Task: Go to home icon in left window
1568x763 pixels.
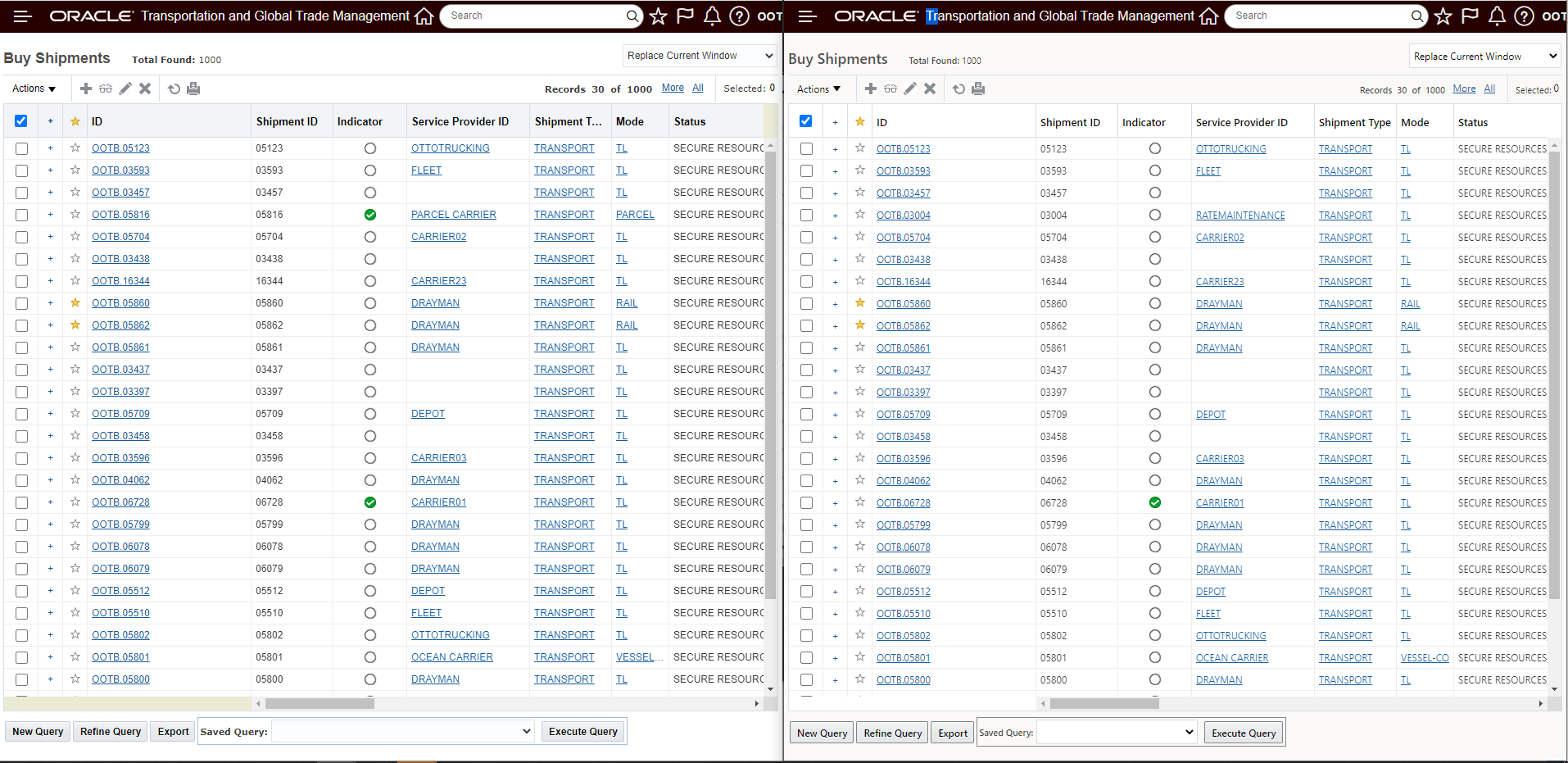Action: [x=424, y=16]
